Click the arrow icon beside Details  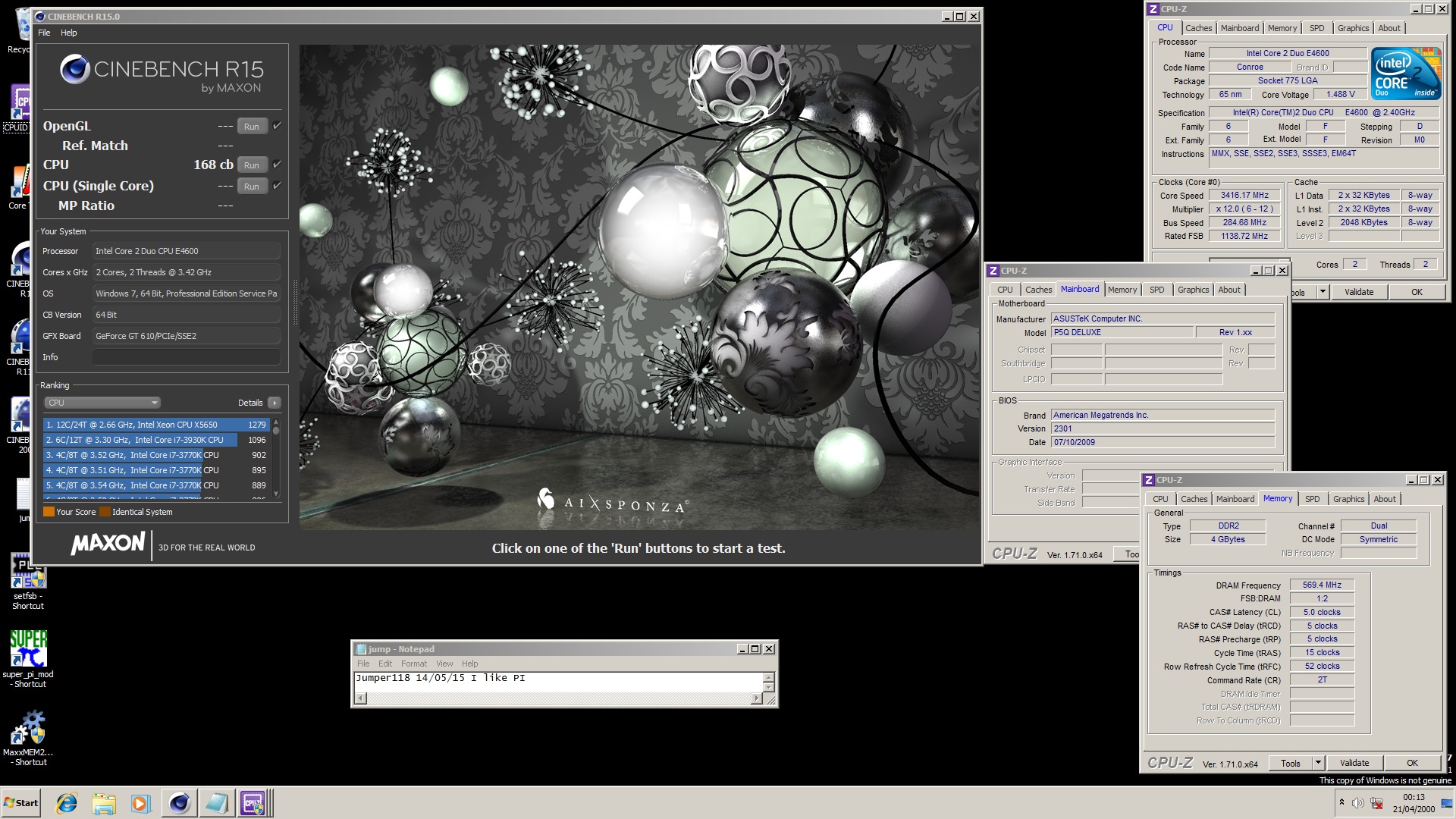coord(275,403)
